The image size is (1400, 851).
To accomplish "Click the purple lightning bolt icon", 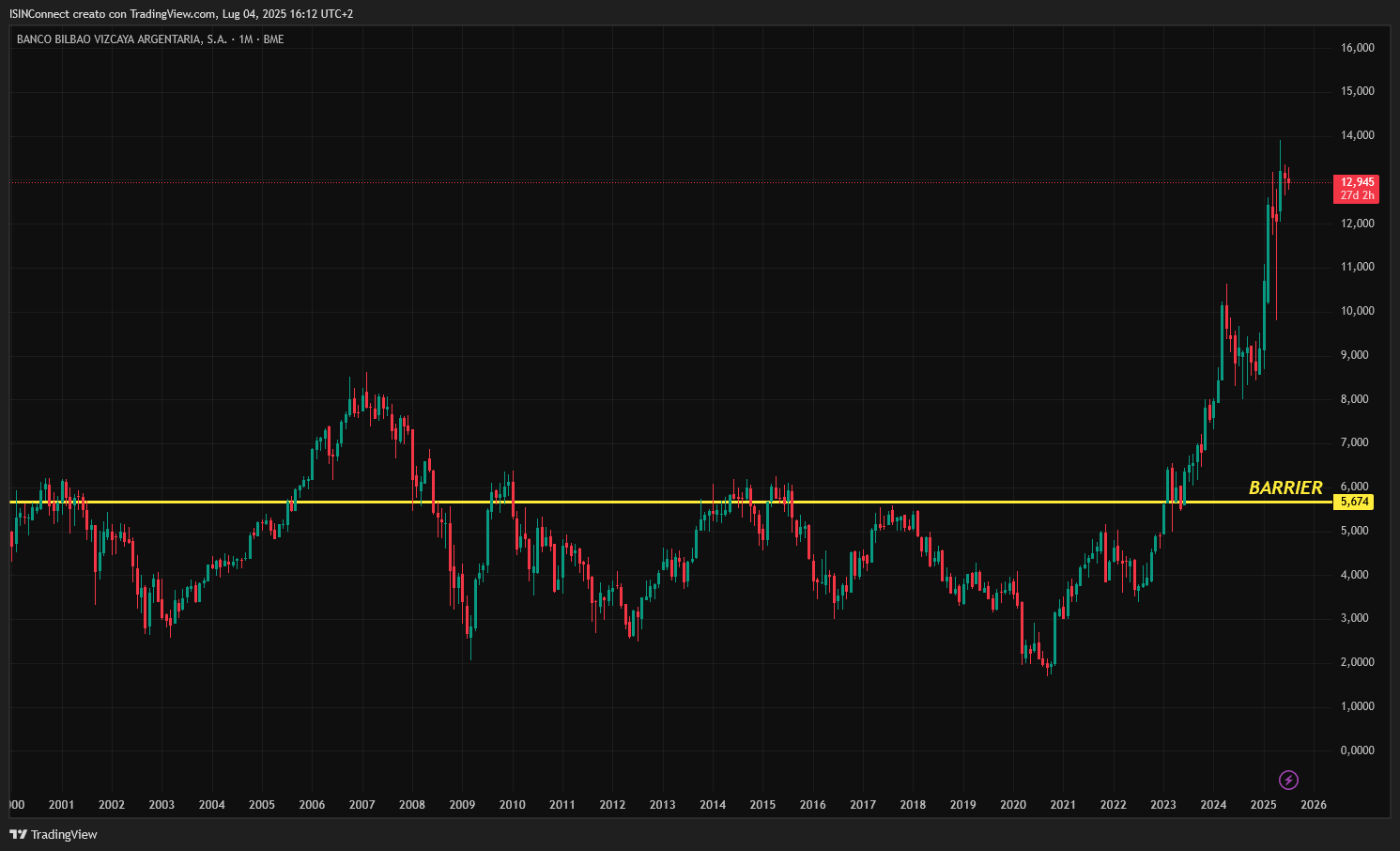I will pyautogui.click(x=1289, y=780).
